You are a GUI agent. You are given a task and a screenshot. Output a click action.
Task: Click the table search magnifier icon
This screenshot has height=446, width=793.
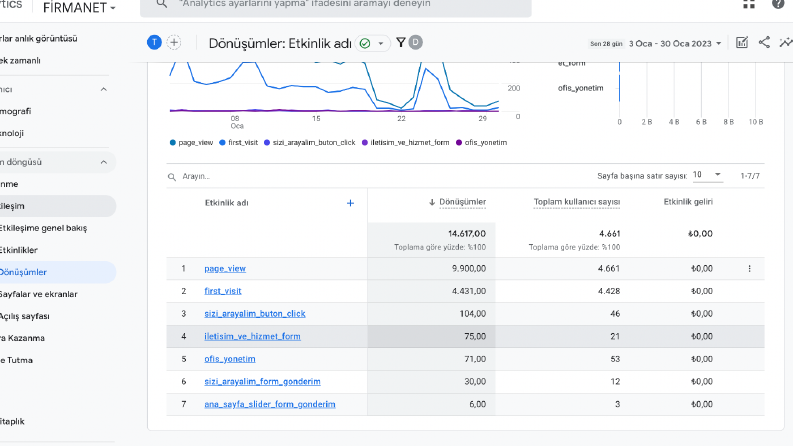coord(172,177)
